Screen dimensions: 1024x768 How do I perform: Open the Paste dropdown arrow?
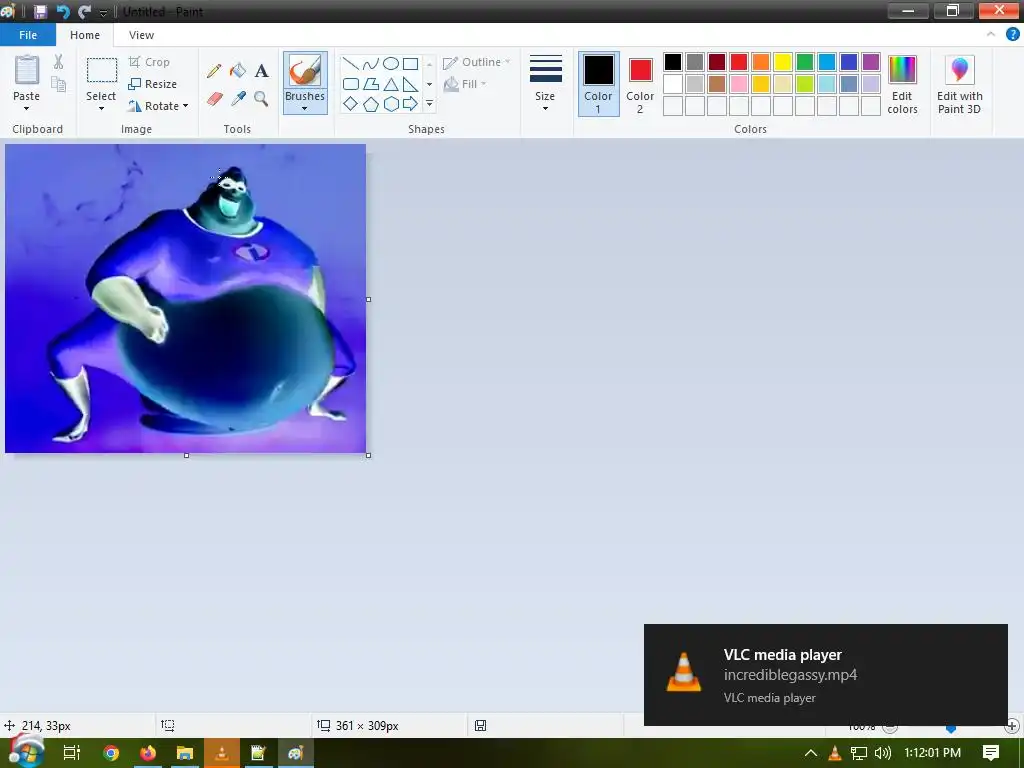(27, 108)
